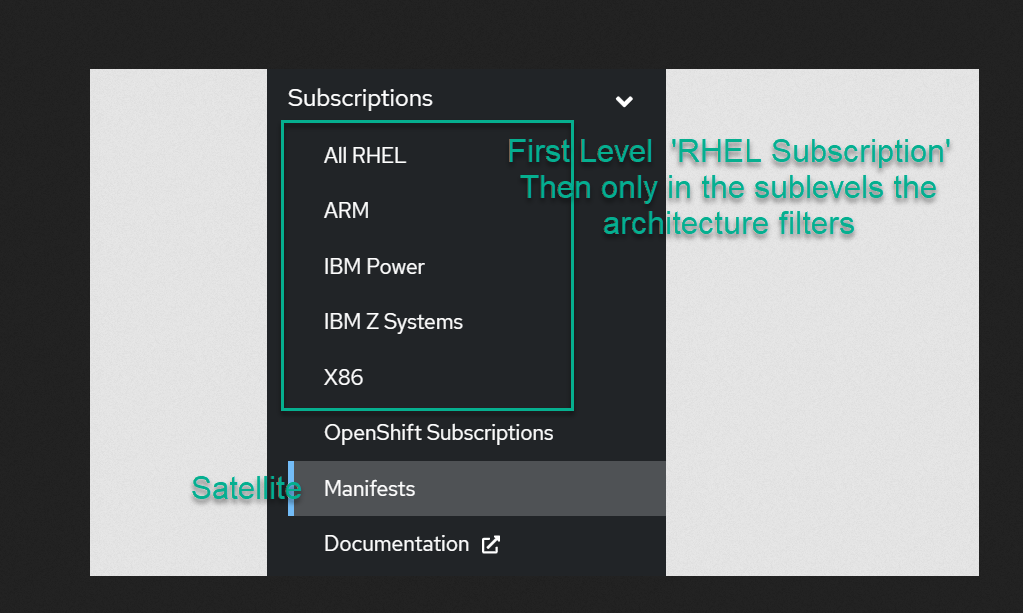Open OpenShift Subscriptions
Viewport: 1023px width, 613px height.
pyautogui.click(x=438, y=433)
